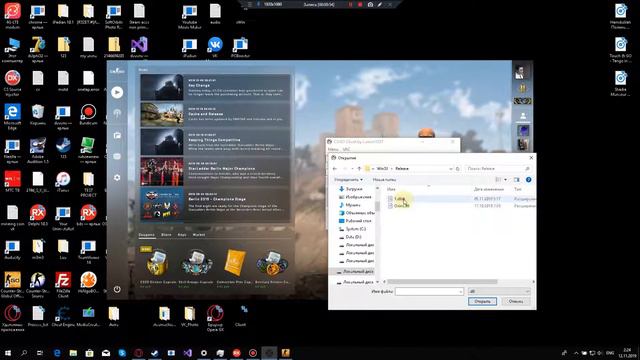Viewport: 640px width, 360px height.
Task: Toggle the preview pane icon
Action: 517,180
